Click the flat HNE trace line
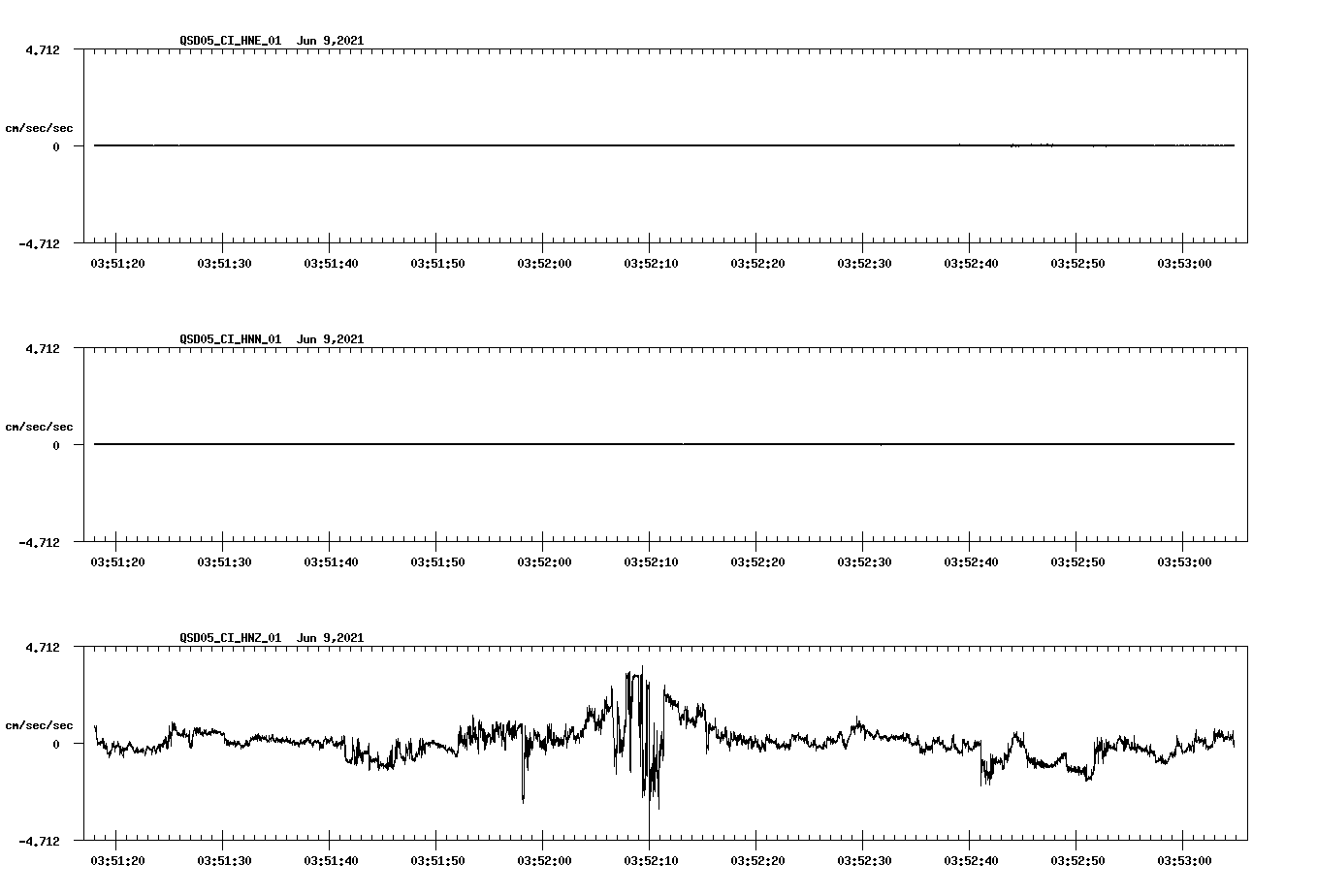This screenshot has height=896, width=1317. pos(664,145)
